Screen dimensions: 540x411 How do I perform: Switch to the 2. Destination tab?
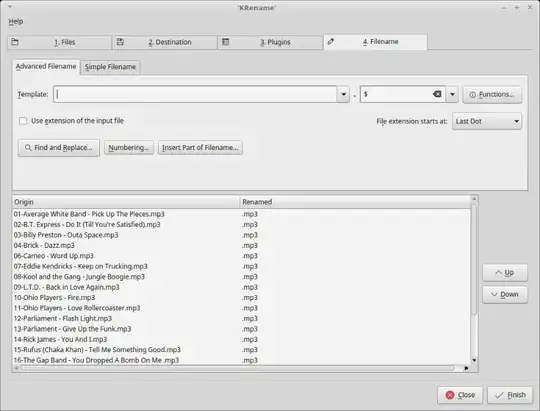165,42
